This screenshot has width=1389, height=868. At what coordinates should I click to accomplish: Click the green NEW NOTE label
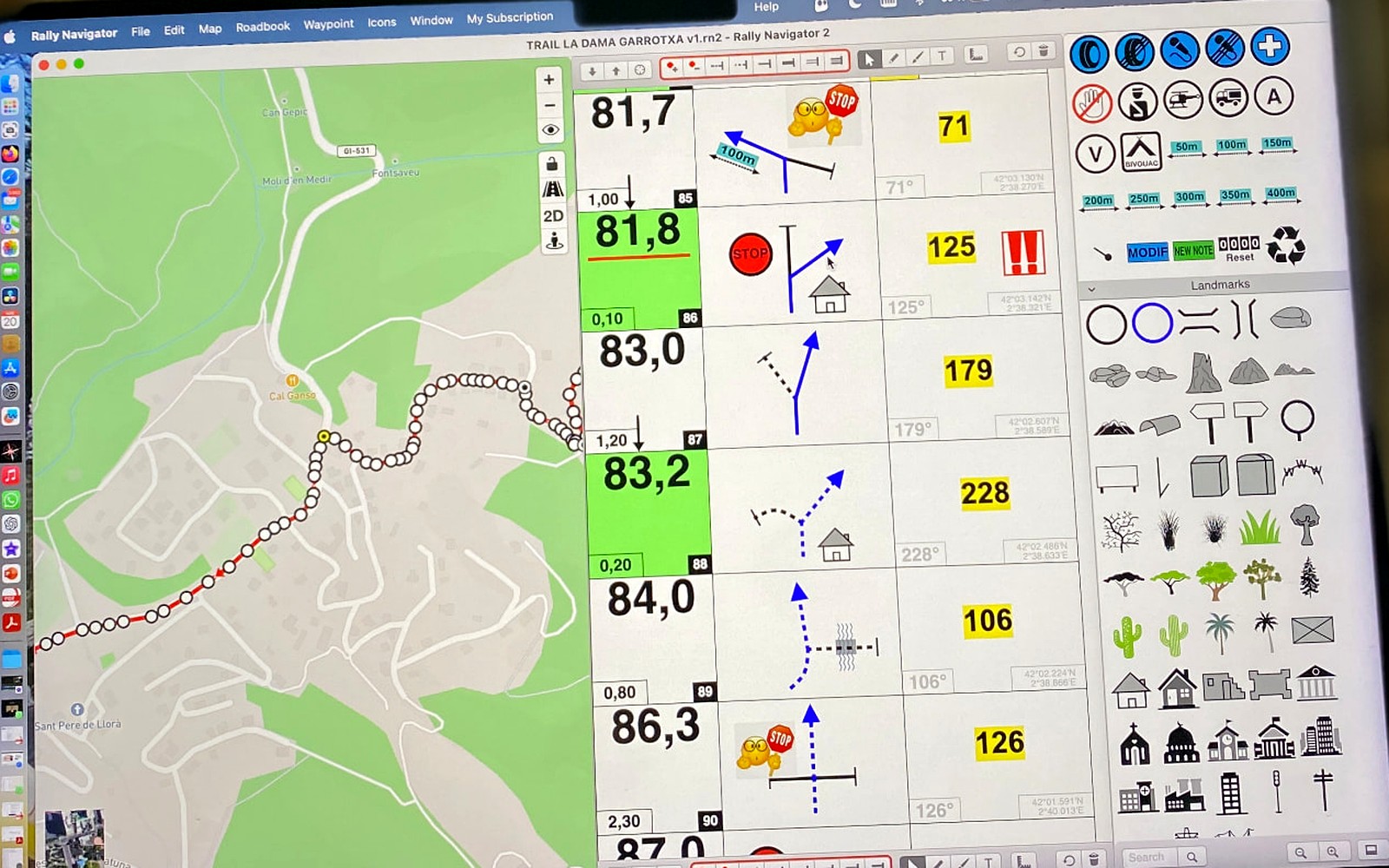point(1193,250)
